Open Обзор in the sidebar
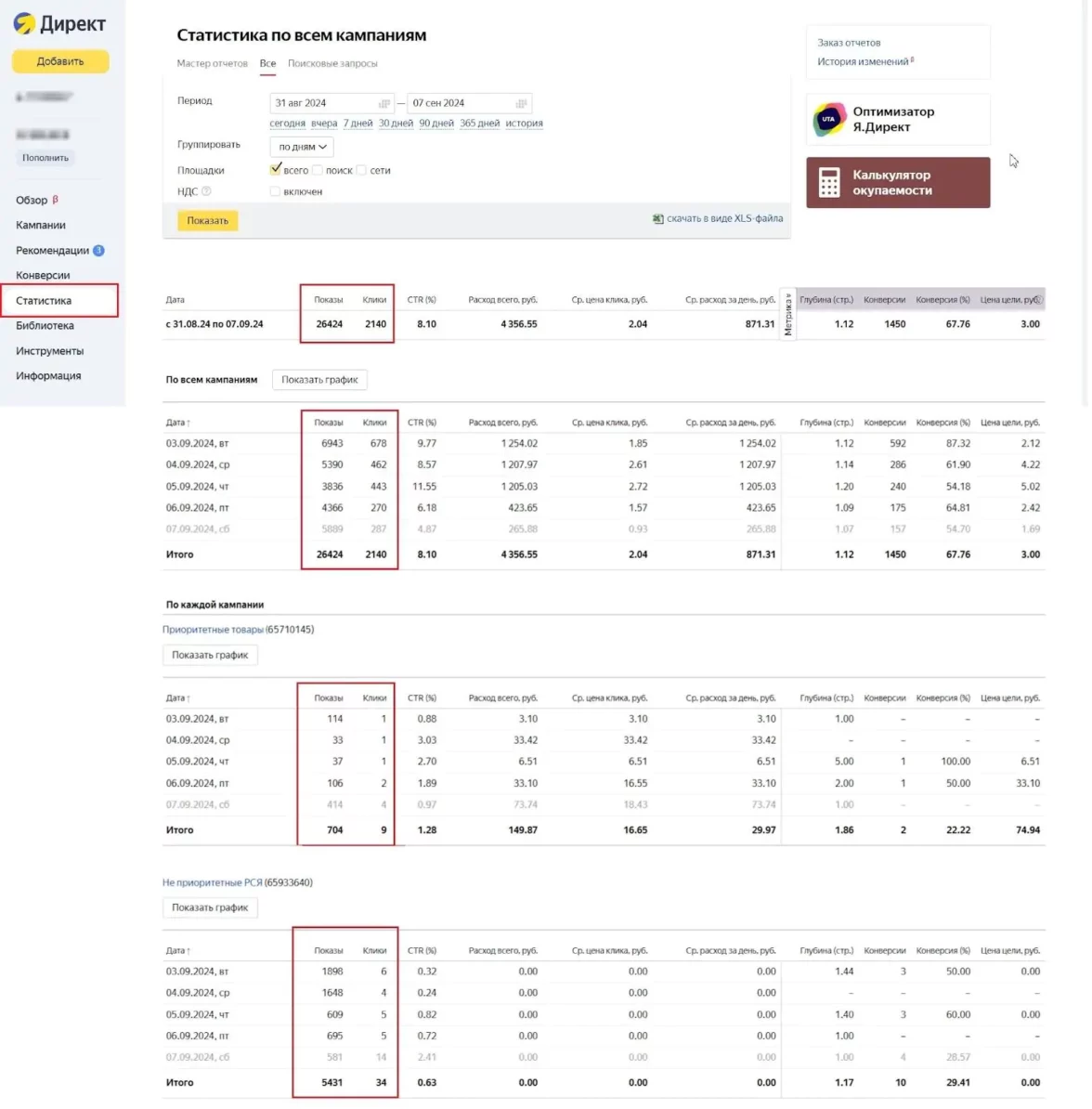 (37, 200)
